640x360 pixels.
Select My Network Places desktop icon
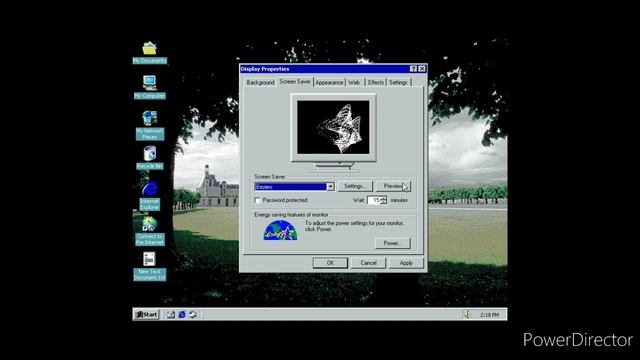pyautogui.click(x=150, y=125)
